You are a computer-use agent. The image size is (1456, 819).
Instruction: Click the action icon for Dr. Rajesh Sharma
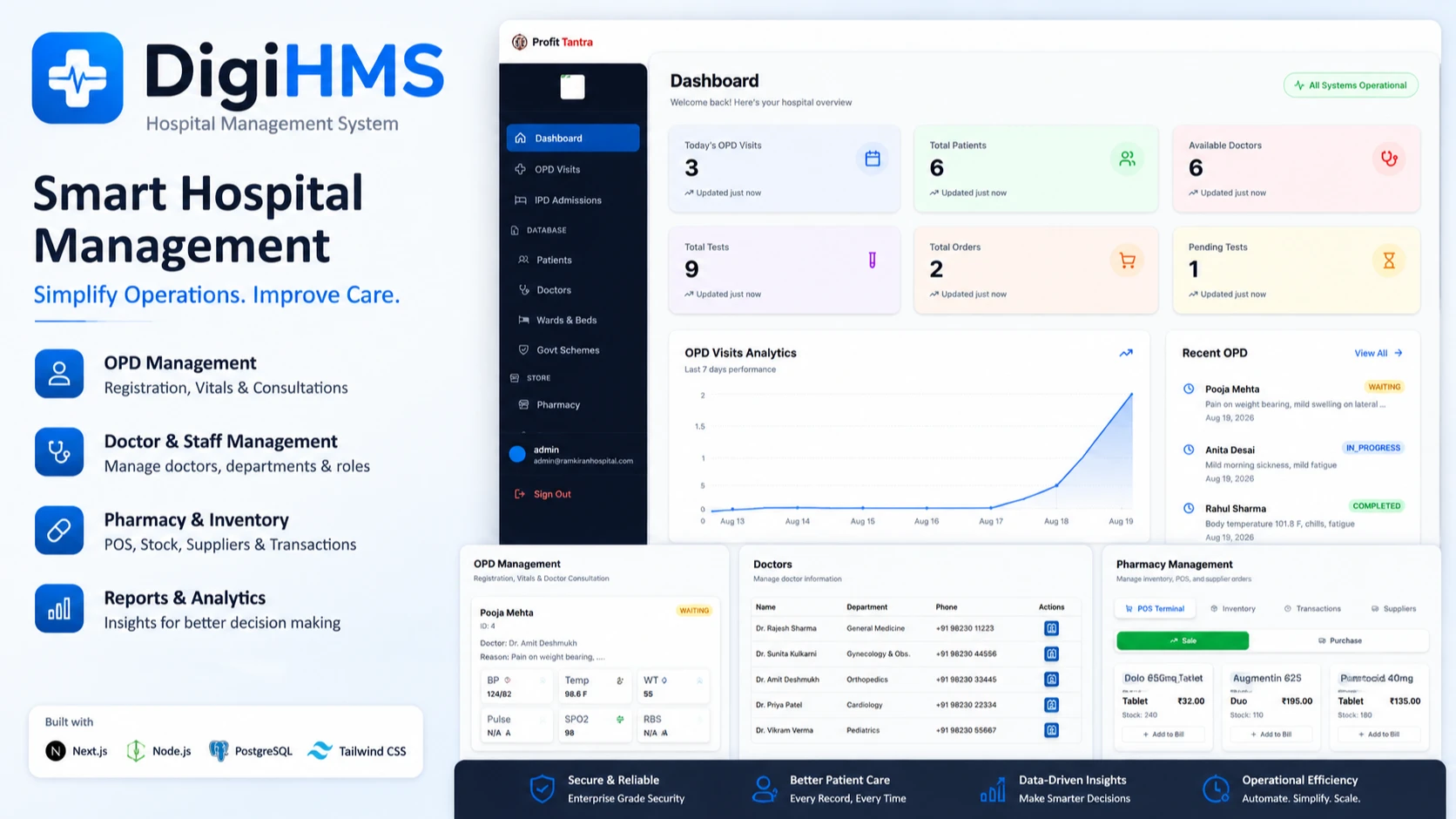pyautogui.click(x=1051, y=628)
